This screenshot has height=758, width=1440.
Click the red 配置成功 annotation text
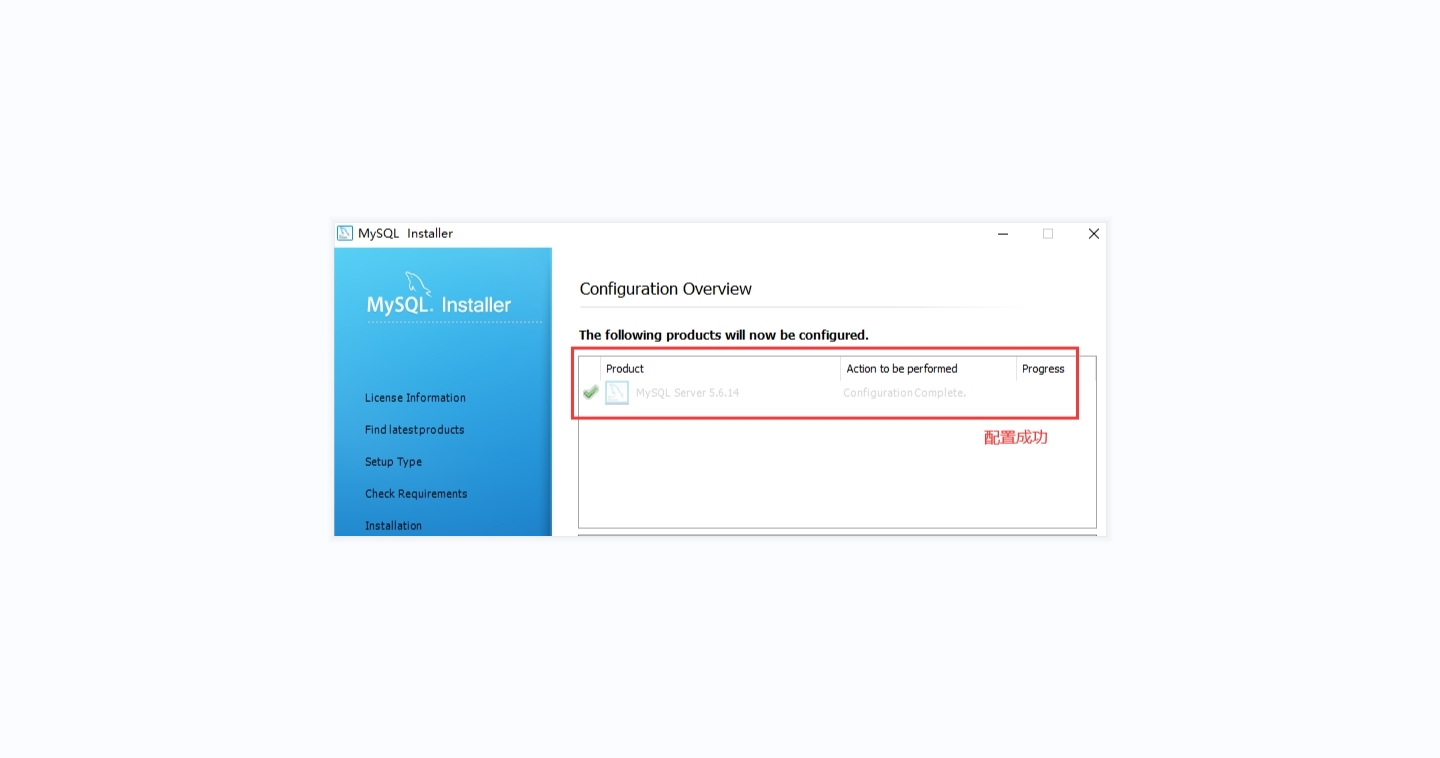tap(1016, 438)
